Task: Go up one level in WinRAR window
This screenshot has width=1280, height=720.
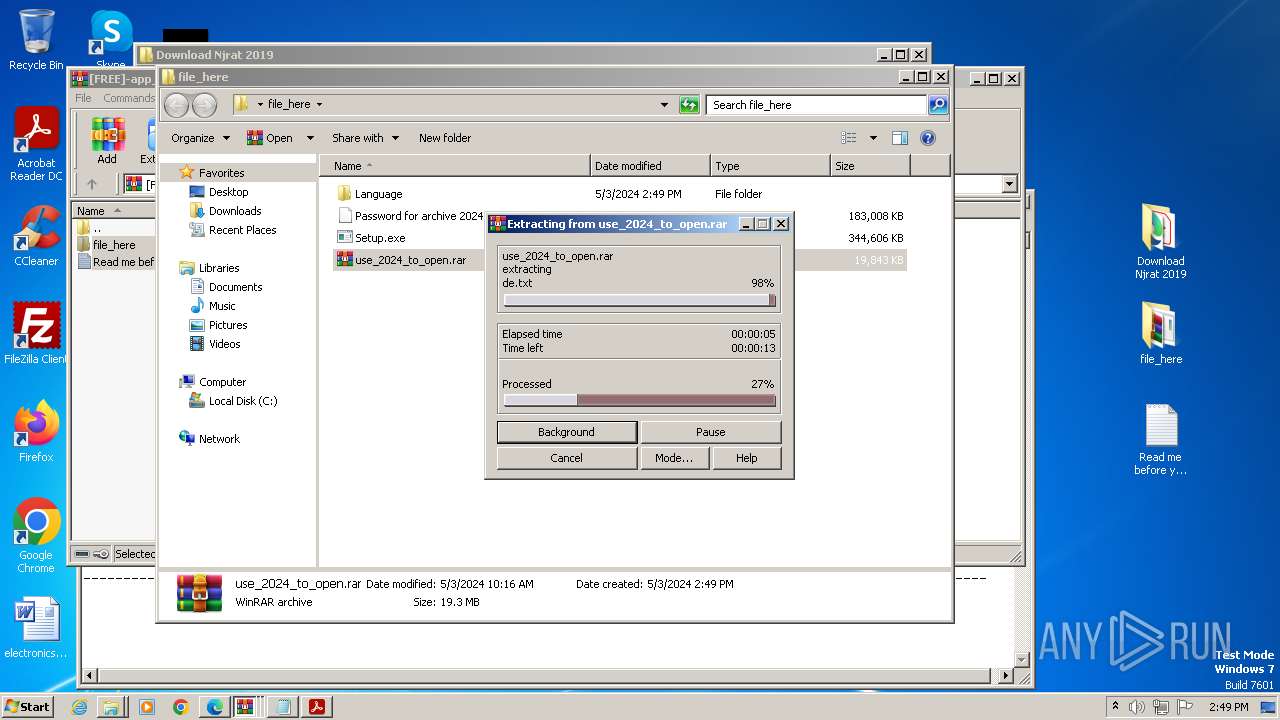Action: pos(92,184)
